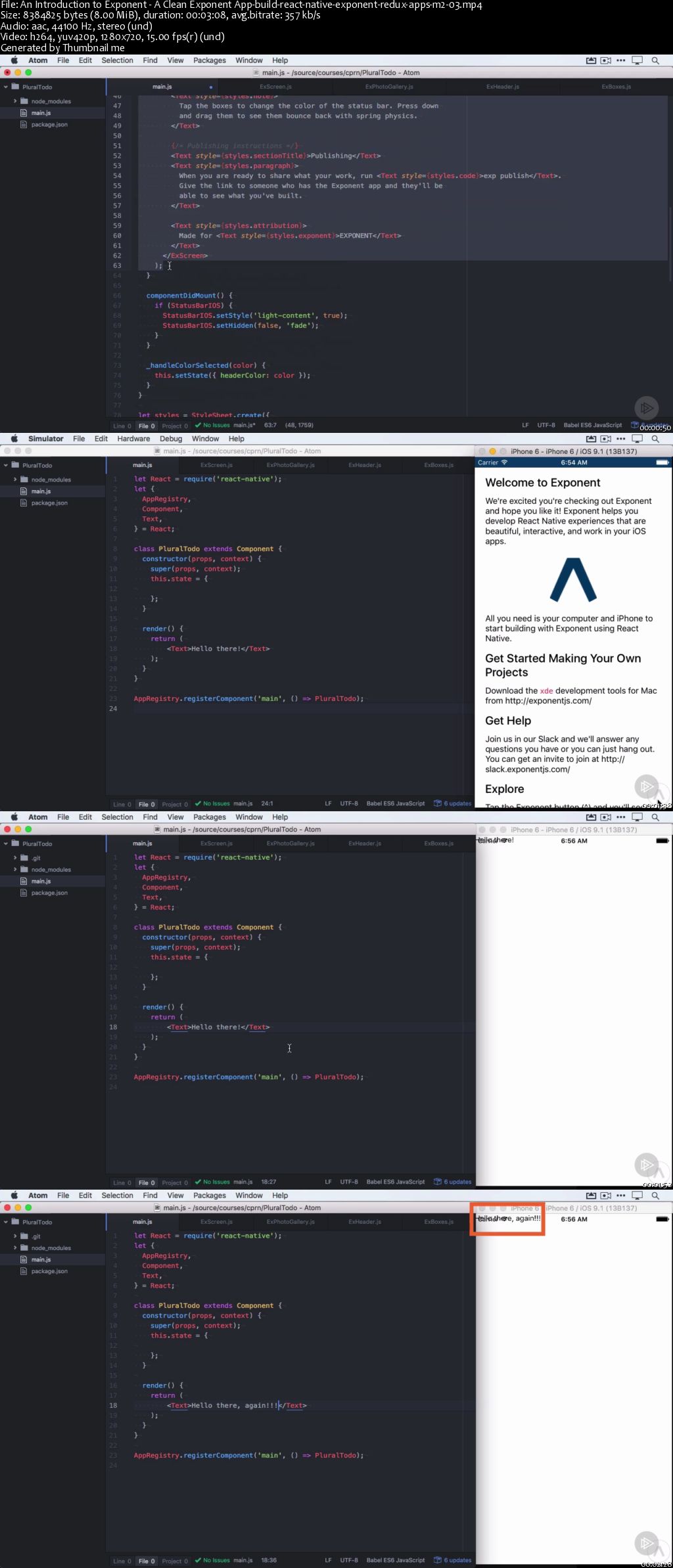Select ExPhotoGallery.js tab in the Simulator-menu frame

point(290,465)
